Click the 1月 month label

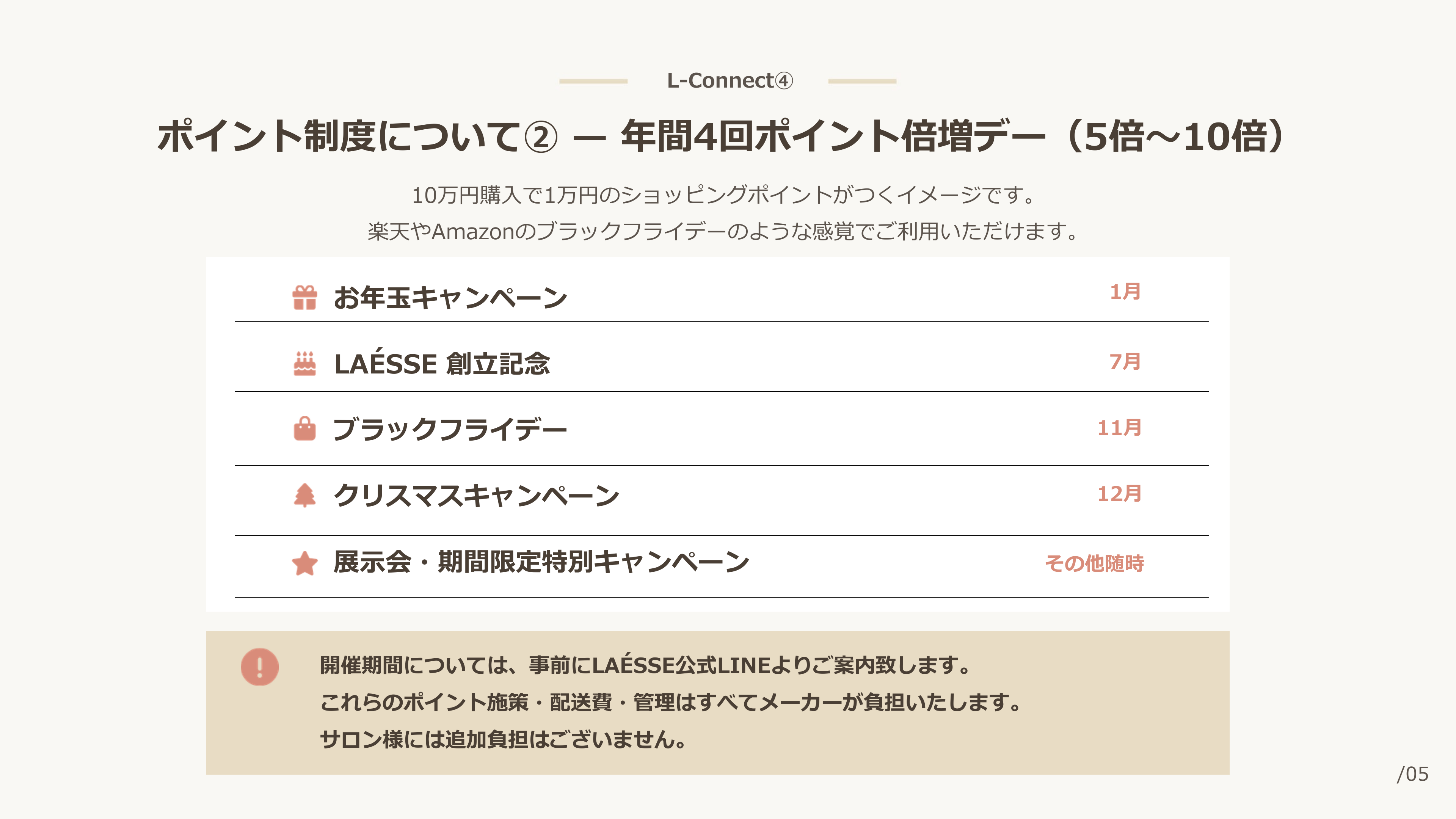pyautogui.click(x=1125, y=292)
